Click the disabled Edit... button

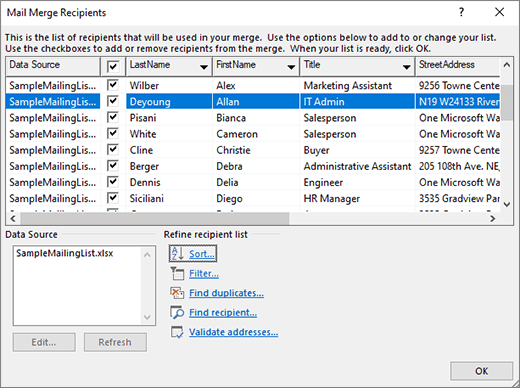pos(44,342)
